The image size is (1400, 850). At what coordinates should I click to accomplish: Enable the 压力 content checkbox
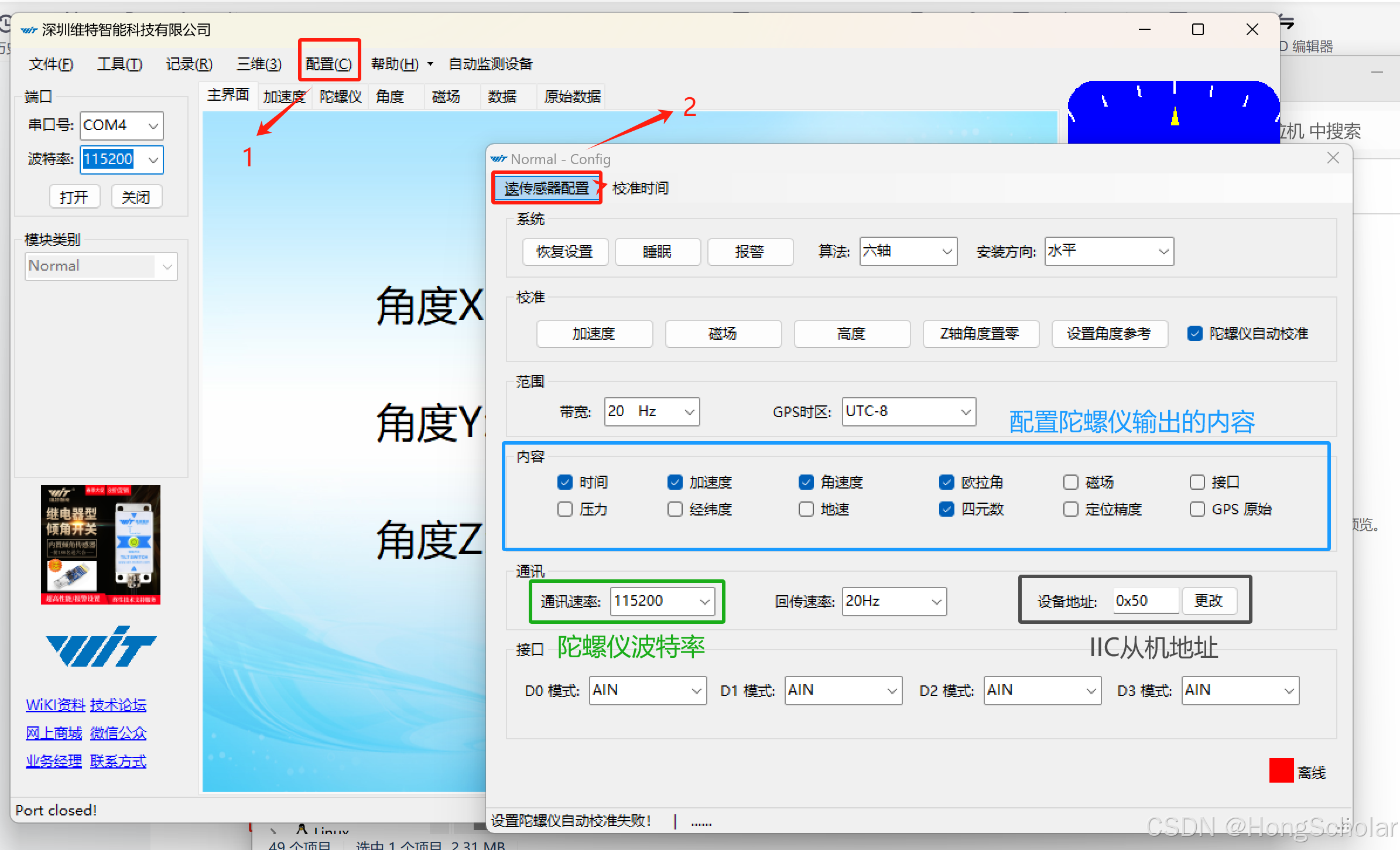564,509
